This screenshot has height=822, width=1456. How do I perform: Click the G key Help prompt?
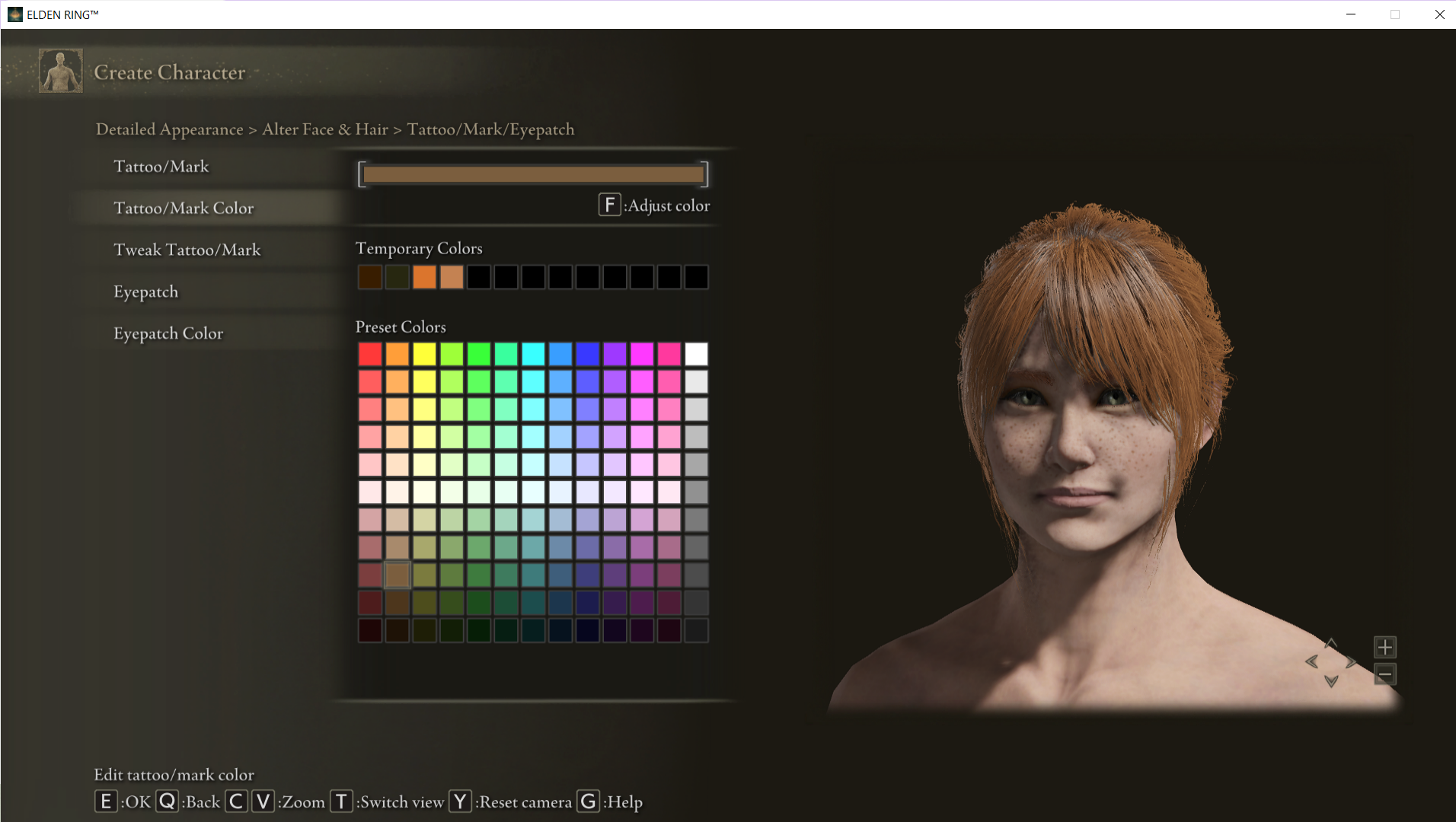click(588, 801)
